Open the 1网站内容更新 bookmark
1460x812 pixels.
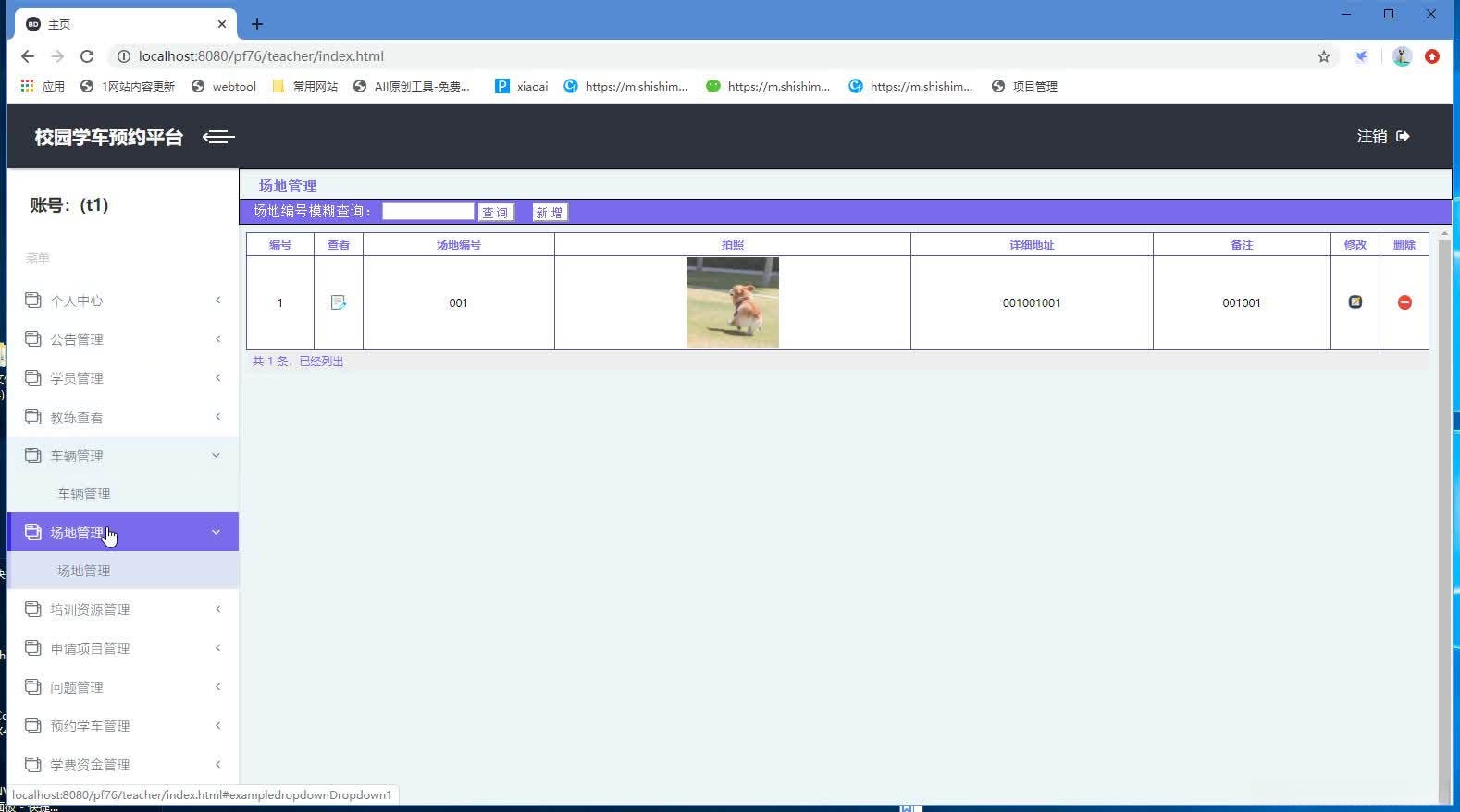[128, 86]
